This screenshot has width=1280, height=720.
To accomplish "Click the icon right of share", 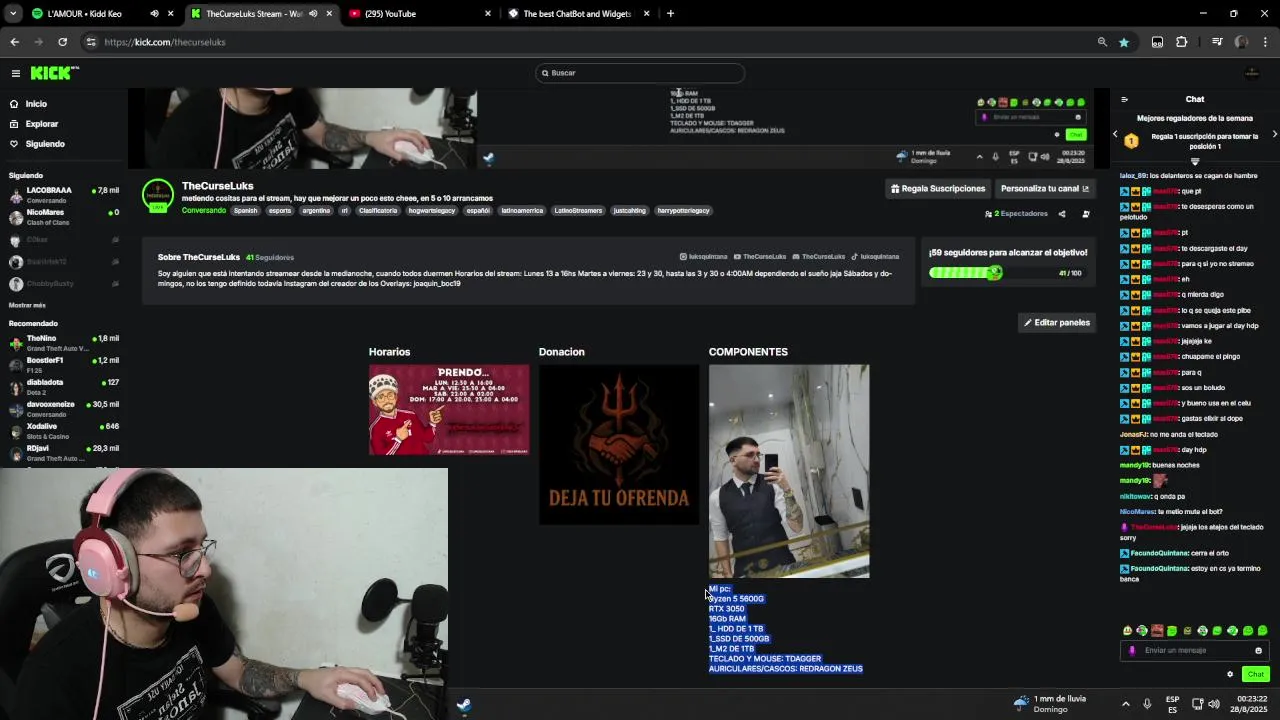I will (x=1086, y=214).
